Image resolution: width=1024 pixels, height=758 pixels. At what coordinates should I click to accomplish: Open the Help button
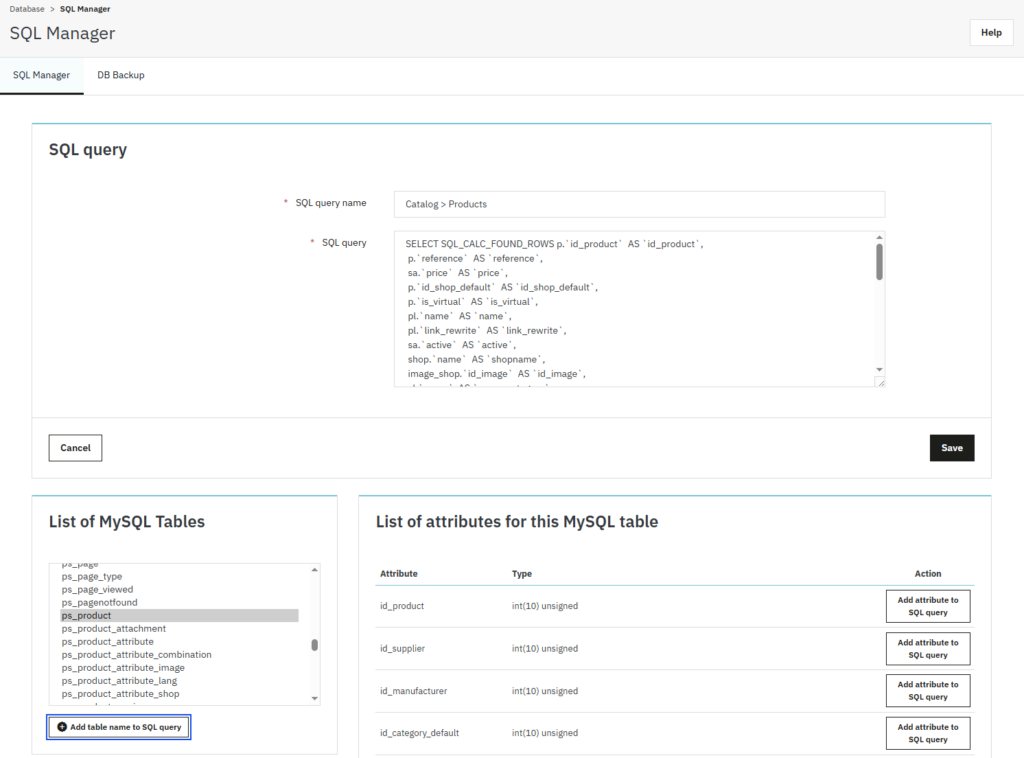pyautogui.click(x=991, y=33)
